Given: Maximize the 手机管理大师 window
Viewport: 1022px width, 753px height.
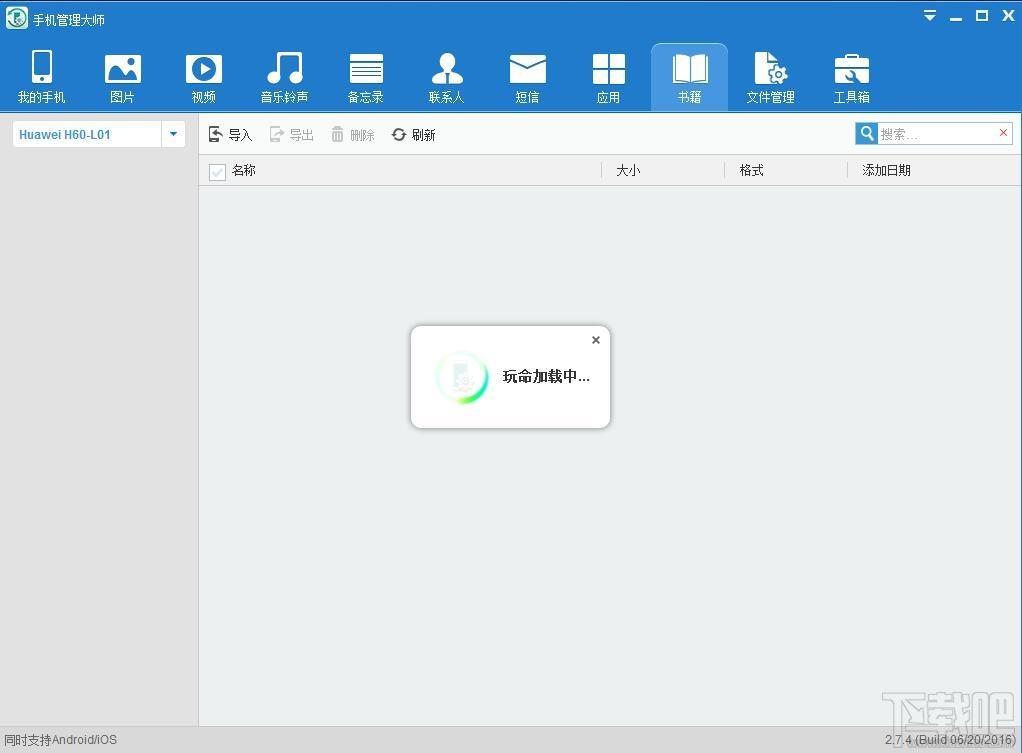Looking at the screenshot, I should tap(982, 16).
